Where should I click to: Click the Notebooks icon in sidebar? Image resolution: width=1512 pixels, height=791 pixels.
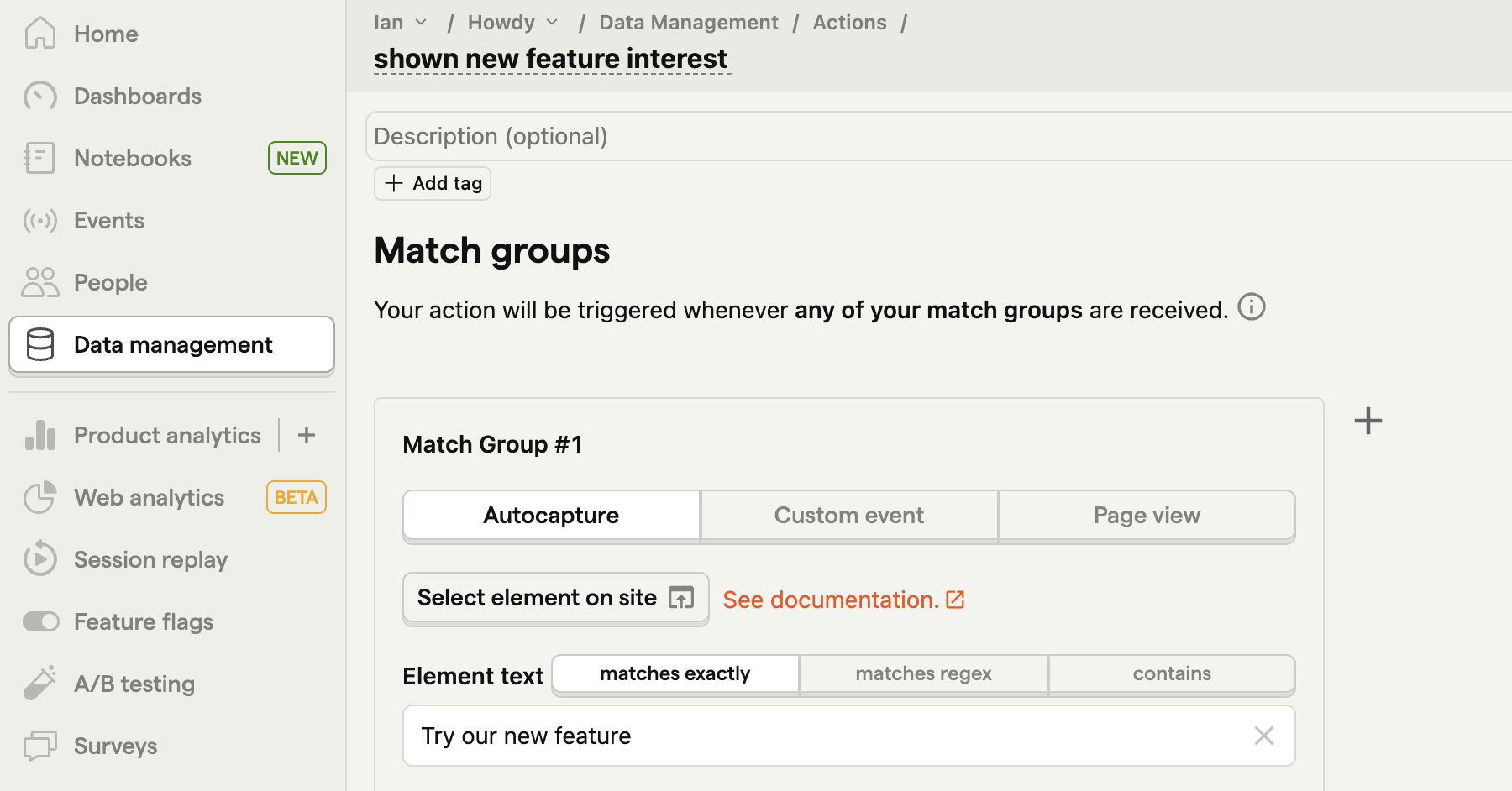click(39, 158)
